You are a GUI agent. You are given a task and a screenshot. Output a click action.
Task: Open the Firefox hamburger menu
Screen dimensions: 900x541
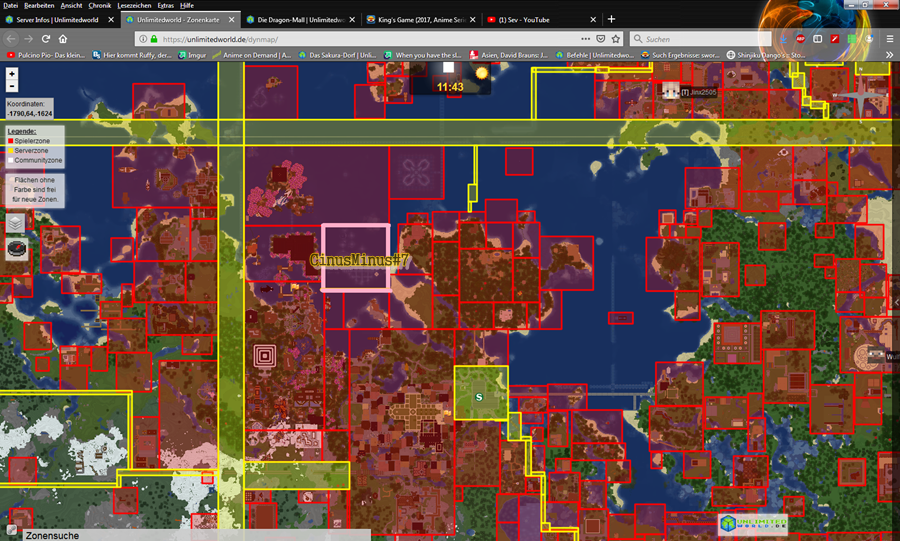pos(890,39)
